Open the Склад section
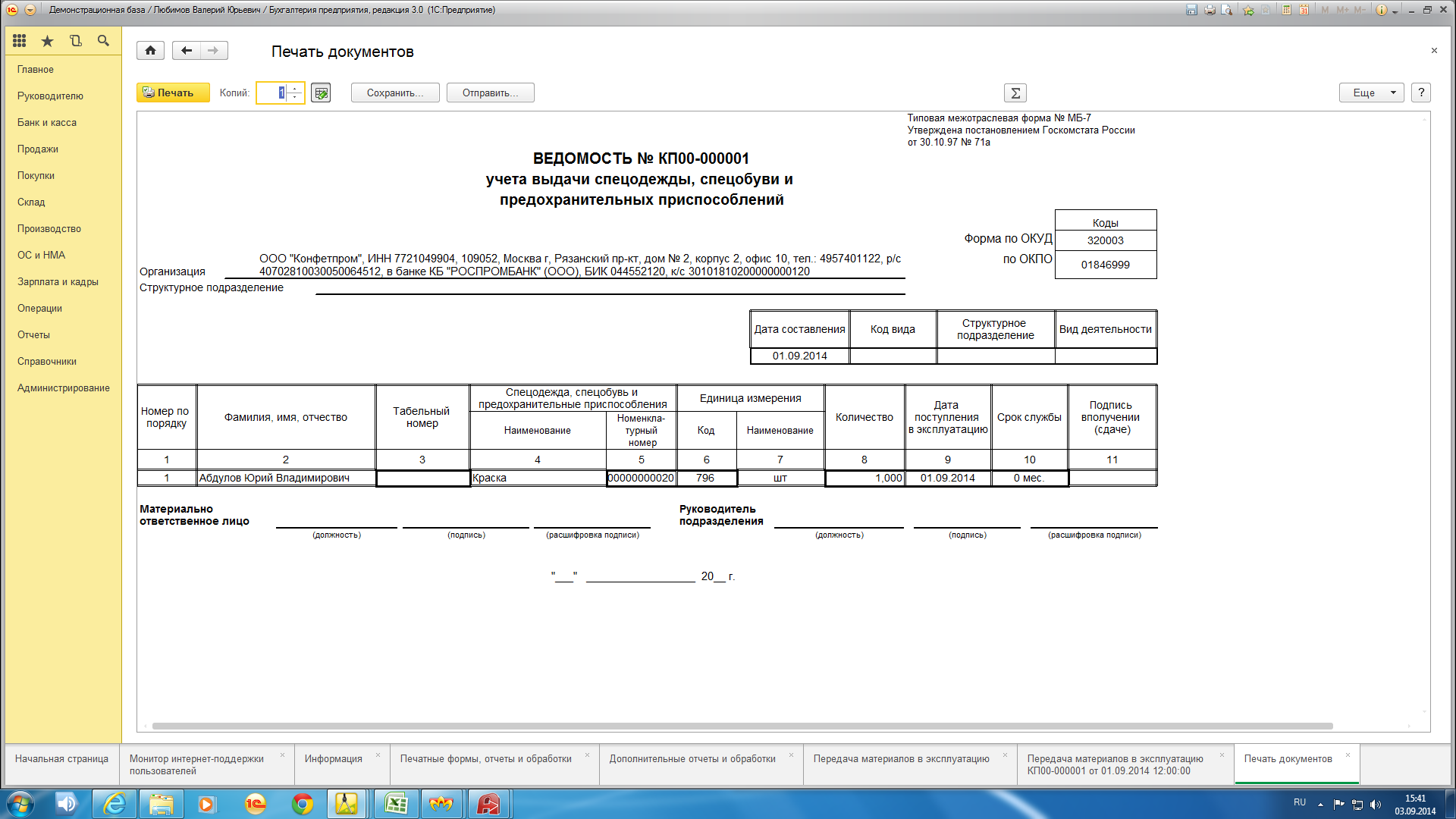The height and width of the screenshot is (819, 1456). click(x=31, y=202)
